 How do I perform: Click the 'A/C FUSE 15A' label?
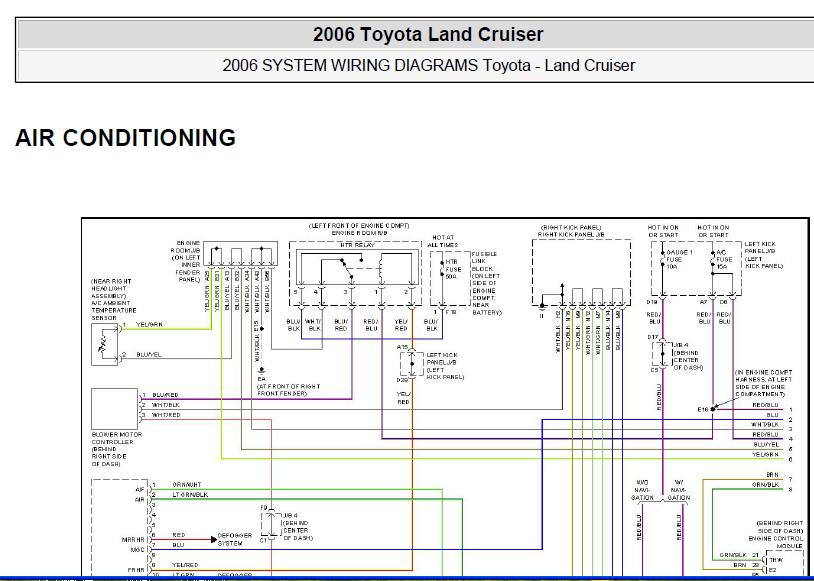(724, 259)
